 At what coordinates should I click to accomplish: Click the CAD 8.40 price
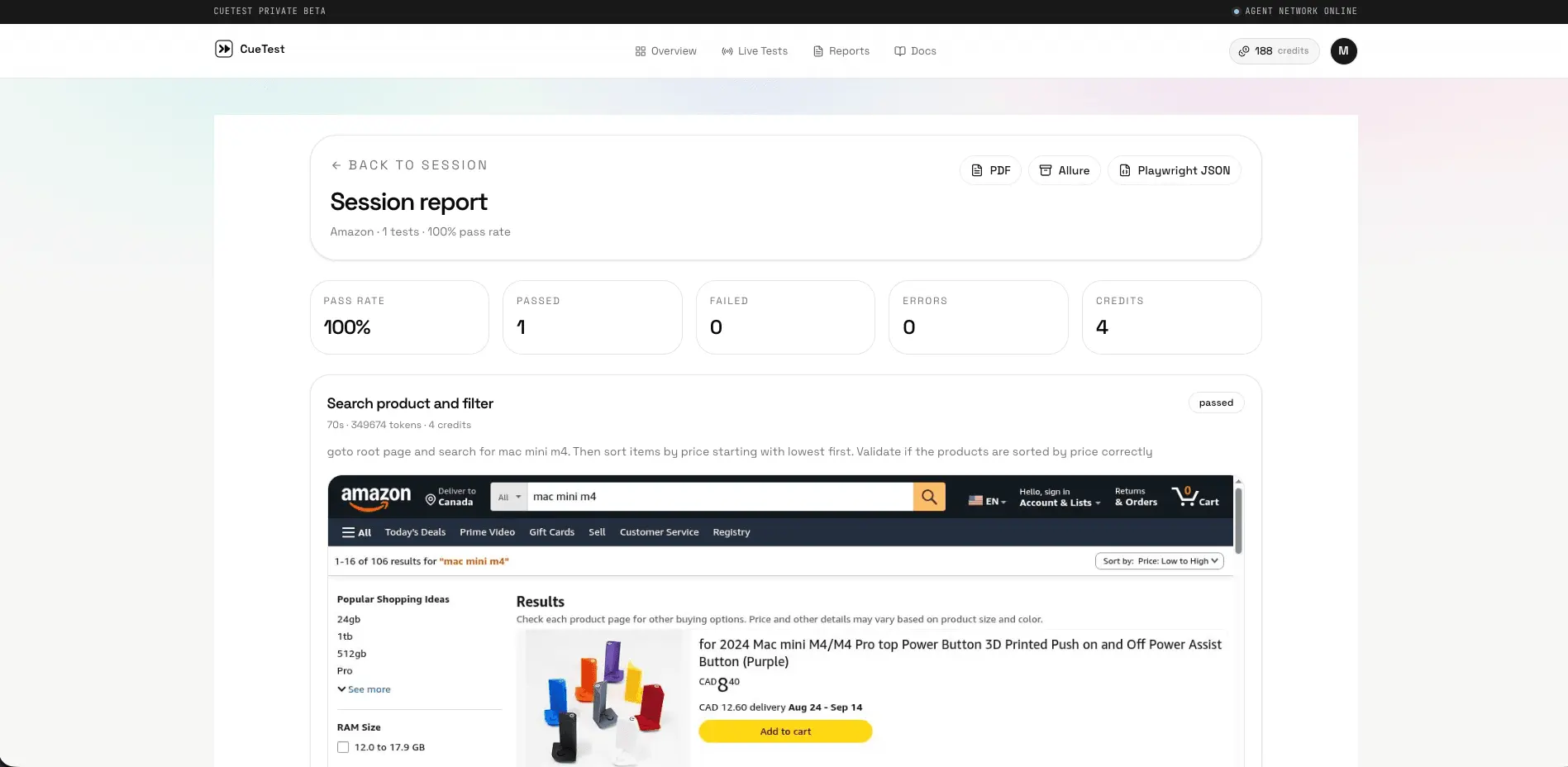(x=719, y=684)
